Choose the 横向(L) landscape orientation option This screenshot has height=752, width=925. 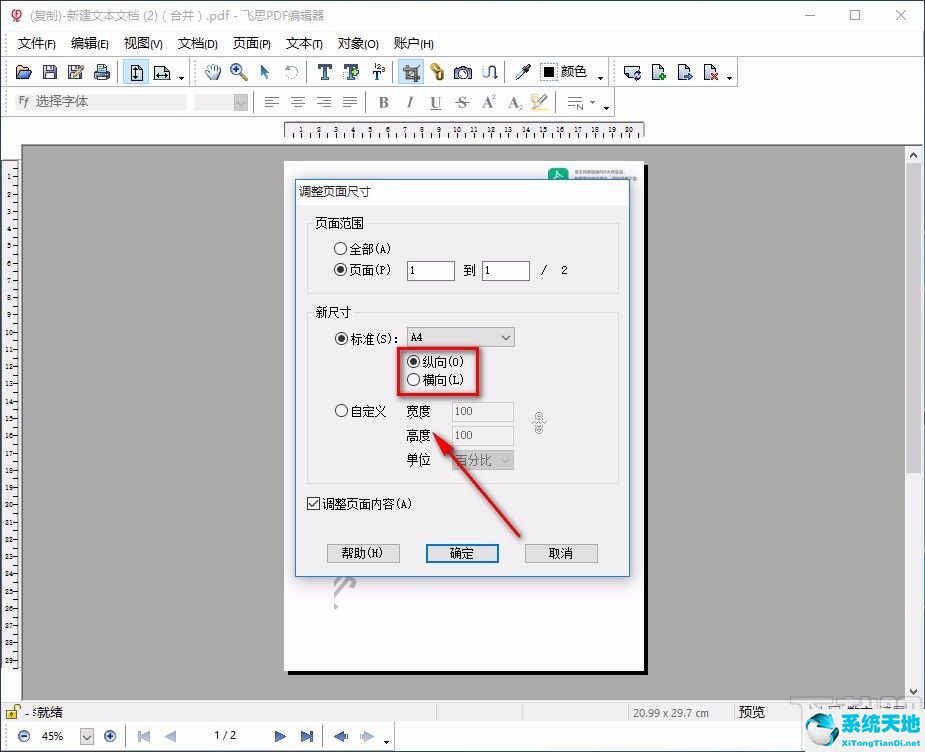click(414, 380)
